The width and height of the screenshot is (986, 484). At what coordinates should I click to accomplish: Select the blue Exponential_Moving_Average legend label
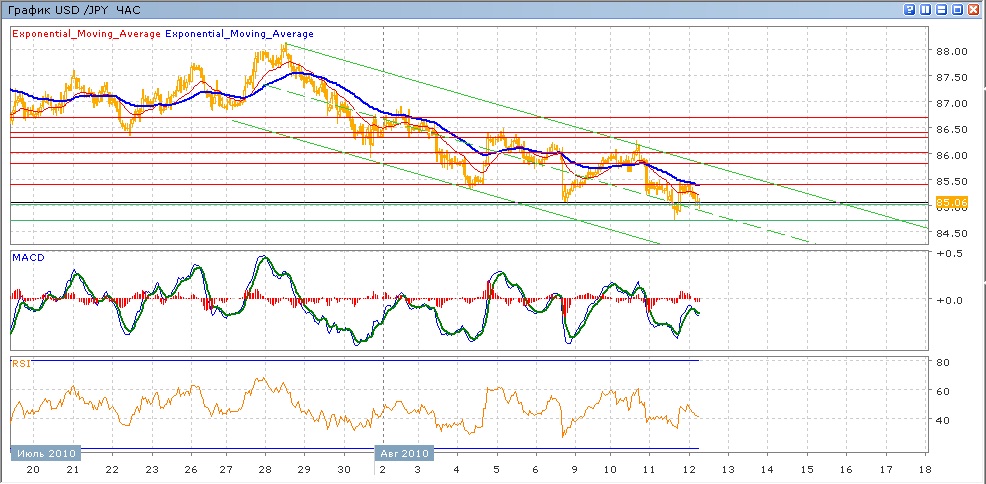(x=239, y=33)
